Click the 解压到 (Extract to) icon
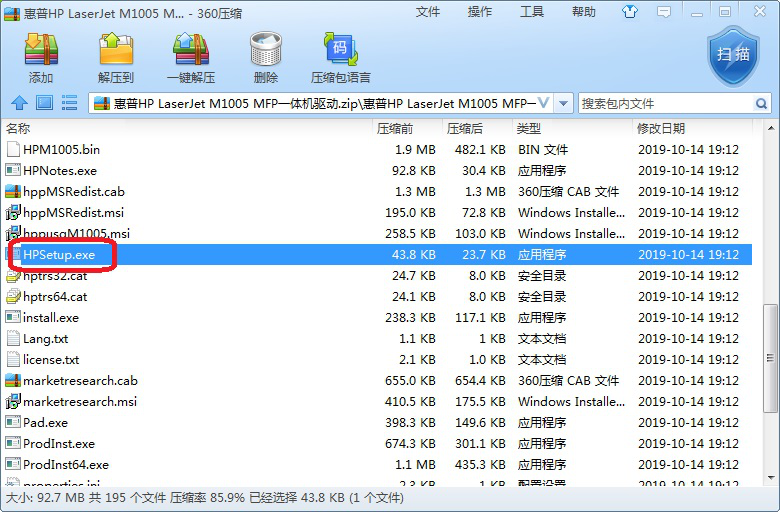780x512 pixels. click(x=116, y=50)
